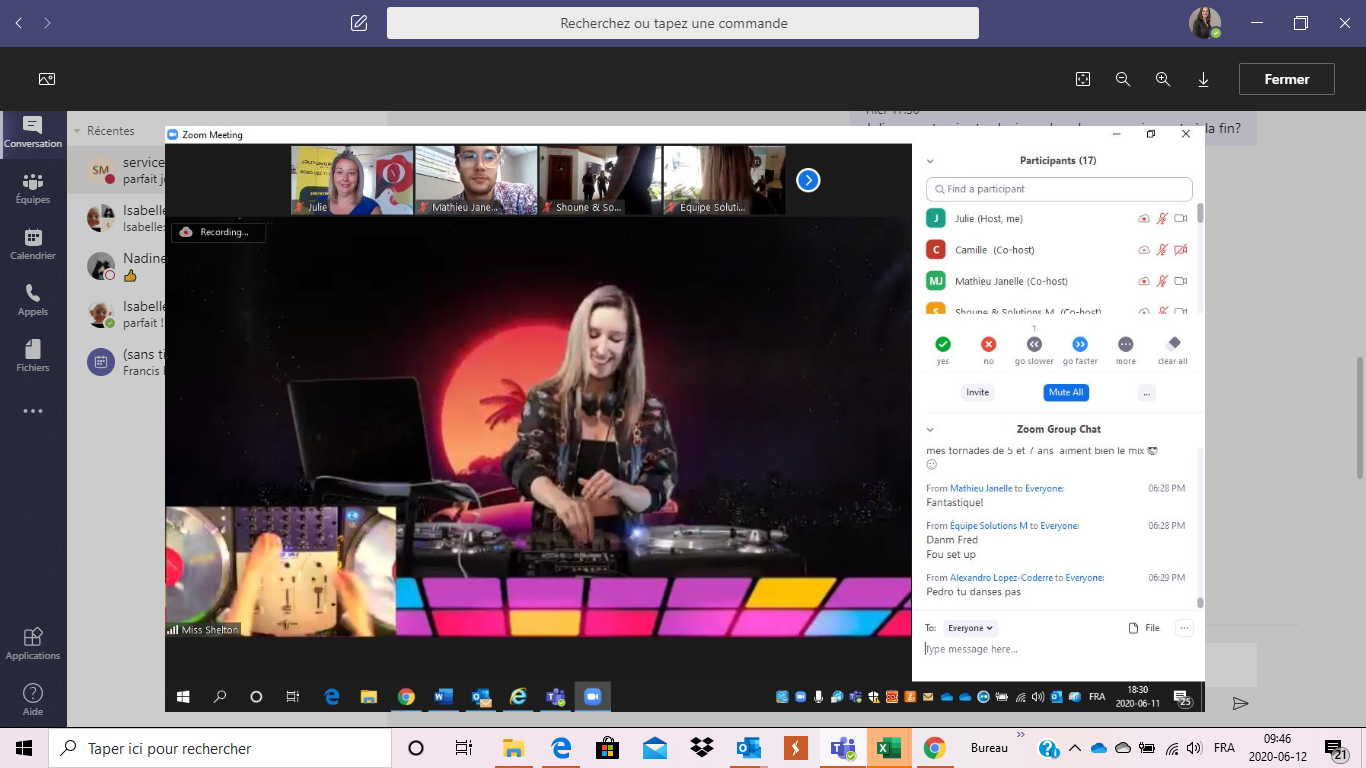Image resolution: width=1366 pixels, height=768 pixels.
Task: Click the red 'no' reaction icon
Action: 989,344
